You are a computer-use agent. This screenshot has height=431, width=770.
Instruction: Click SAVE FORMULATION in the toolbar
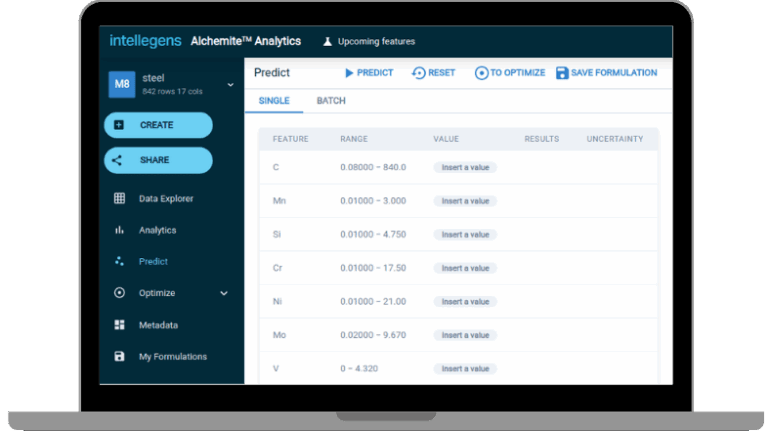point(606,73)
